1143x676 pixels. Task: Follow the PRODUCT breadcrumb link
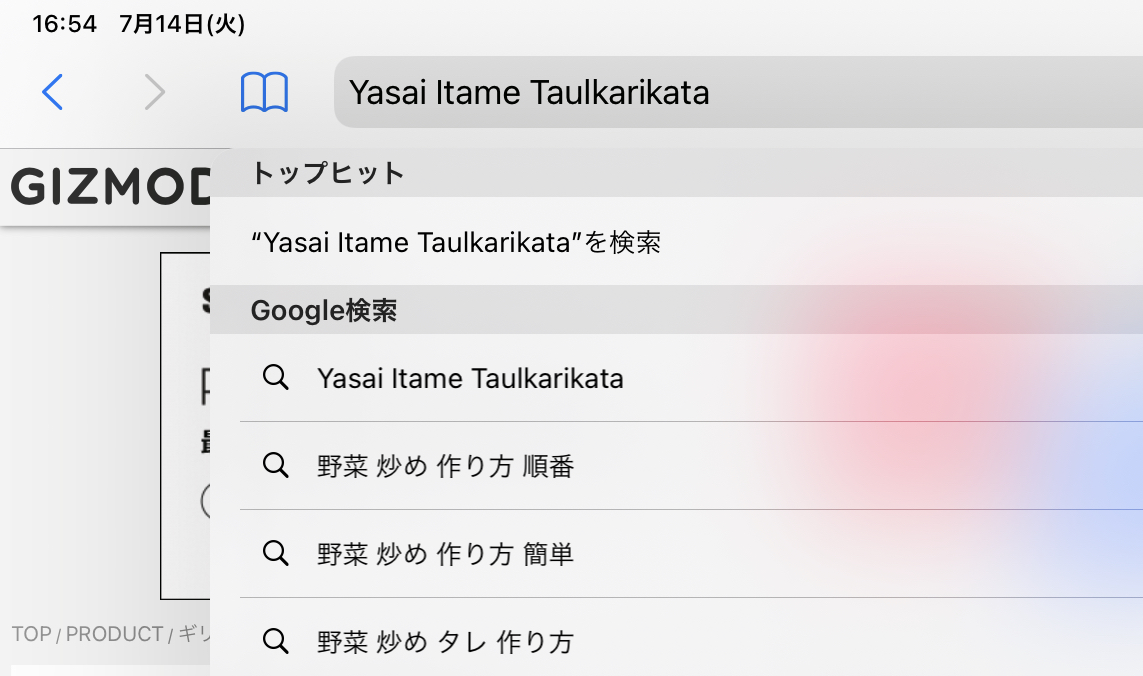(114, 634)
